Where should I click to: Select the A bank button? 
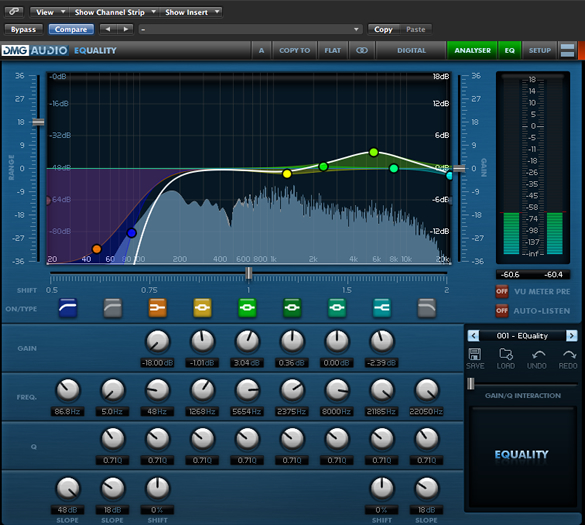[x=262, y=50]
